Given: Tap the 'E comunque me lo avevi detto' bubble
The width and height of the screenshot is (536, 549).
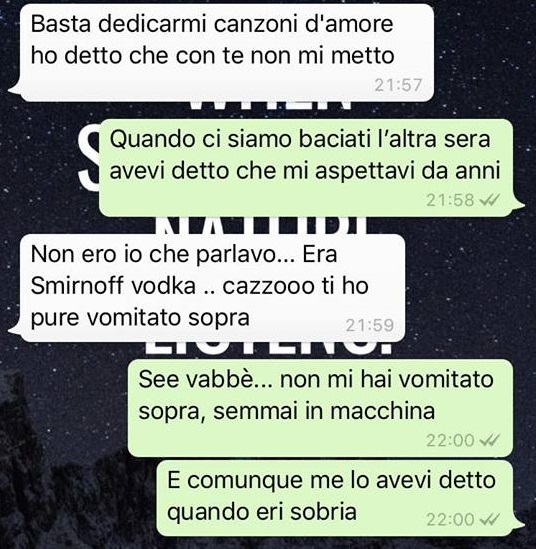Looking at the screenshot, I should pos(334,498).
